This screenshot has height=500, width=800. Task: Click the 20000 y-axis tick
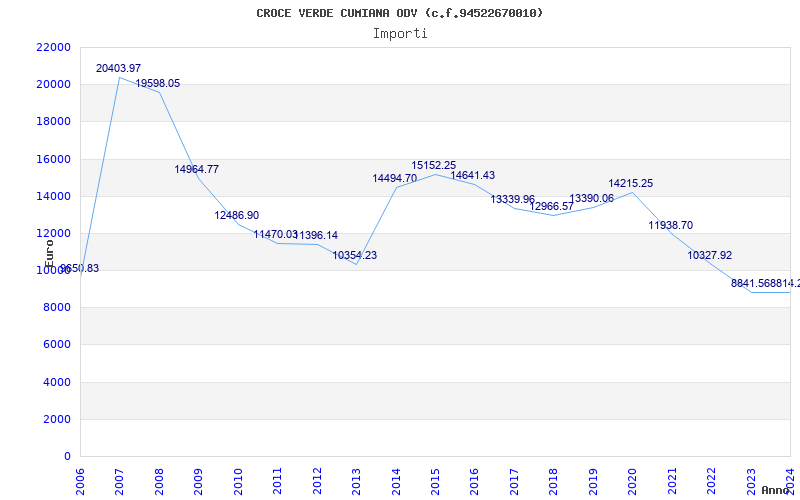(54, 85)
